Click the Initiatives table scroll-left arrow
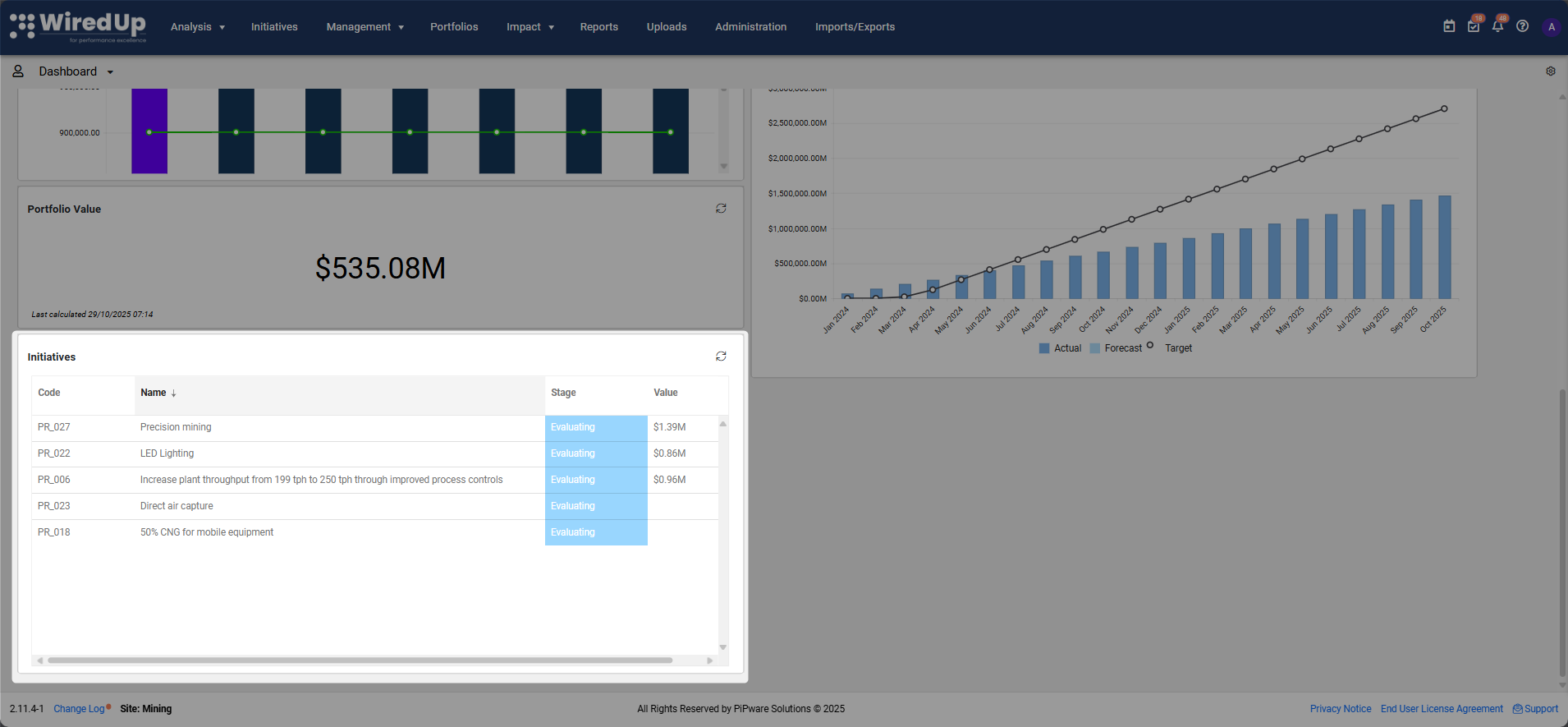The width and height of the screenshot is (1568, 727). (x=39, y=660)
